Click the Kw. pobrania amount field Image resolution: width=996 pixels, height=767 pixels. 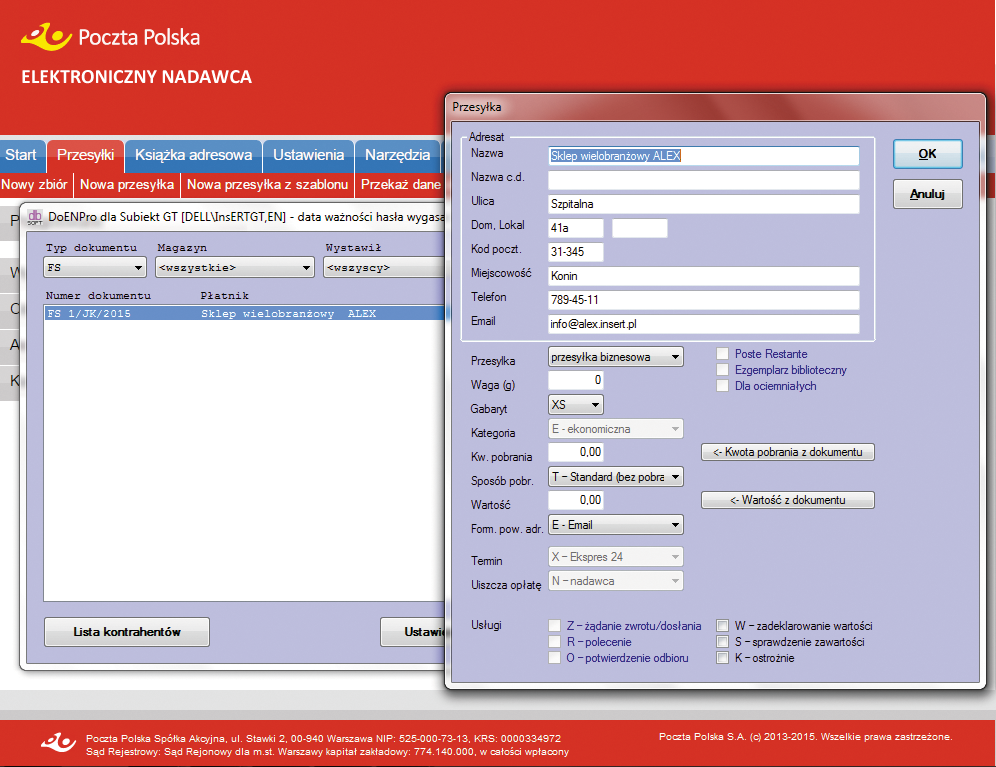tap(575, 452)
